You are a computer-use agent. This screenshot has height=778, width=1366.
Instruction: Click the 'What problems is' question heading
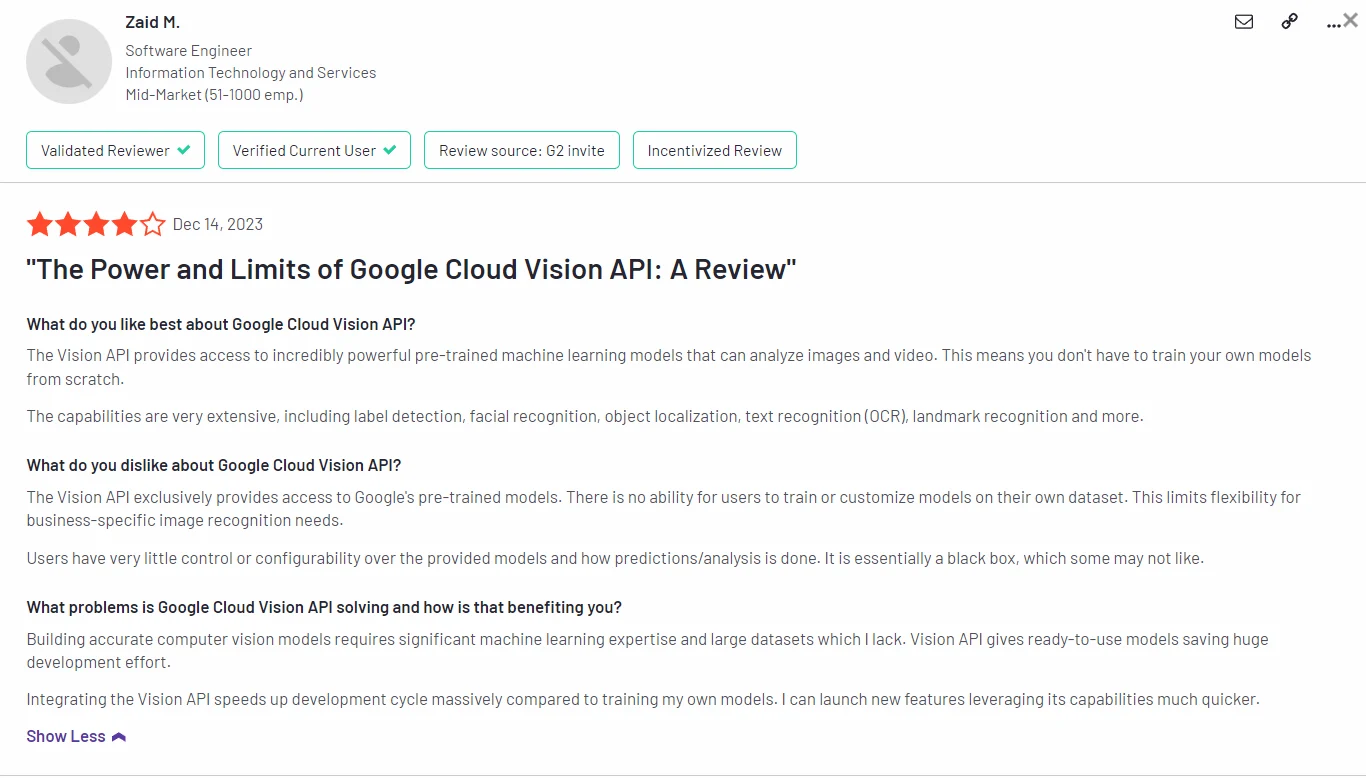click(324, 607)
